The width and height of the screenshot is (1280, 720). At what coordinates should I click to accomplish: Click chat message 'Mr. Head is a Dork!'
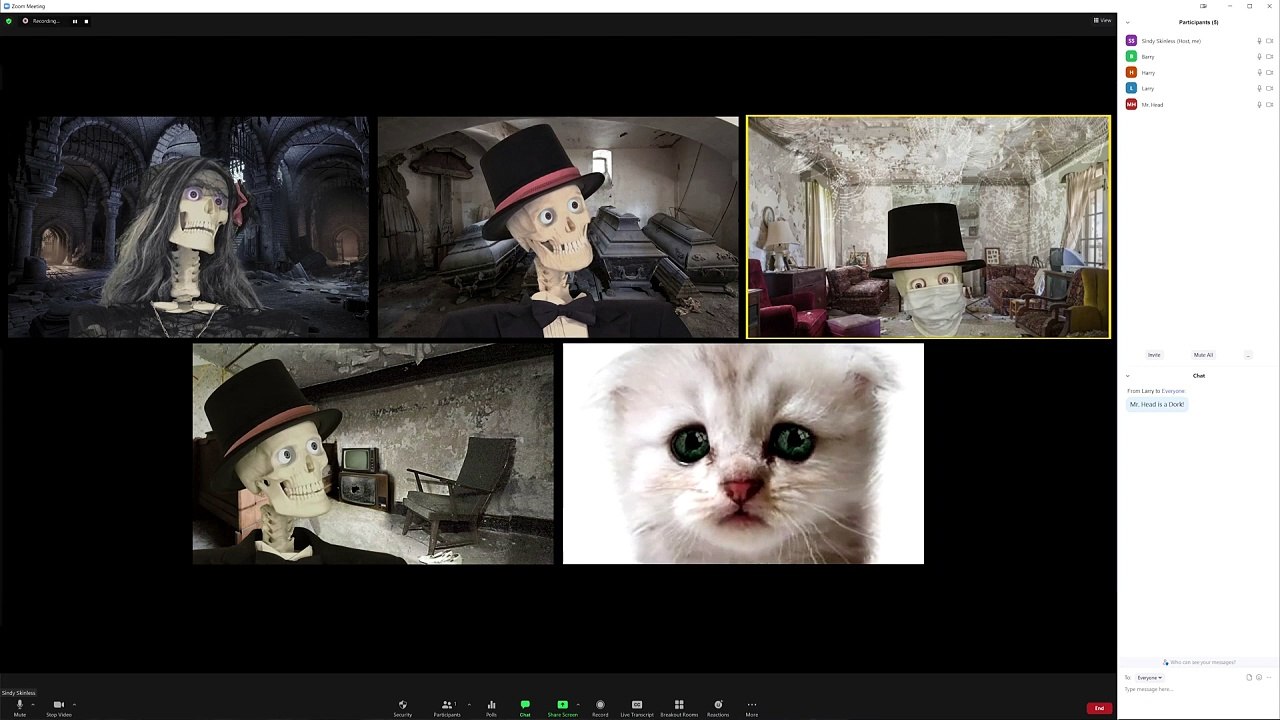pyautogui.click(x=1157, y=404)
